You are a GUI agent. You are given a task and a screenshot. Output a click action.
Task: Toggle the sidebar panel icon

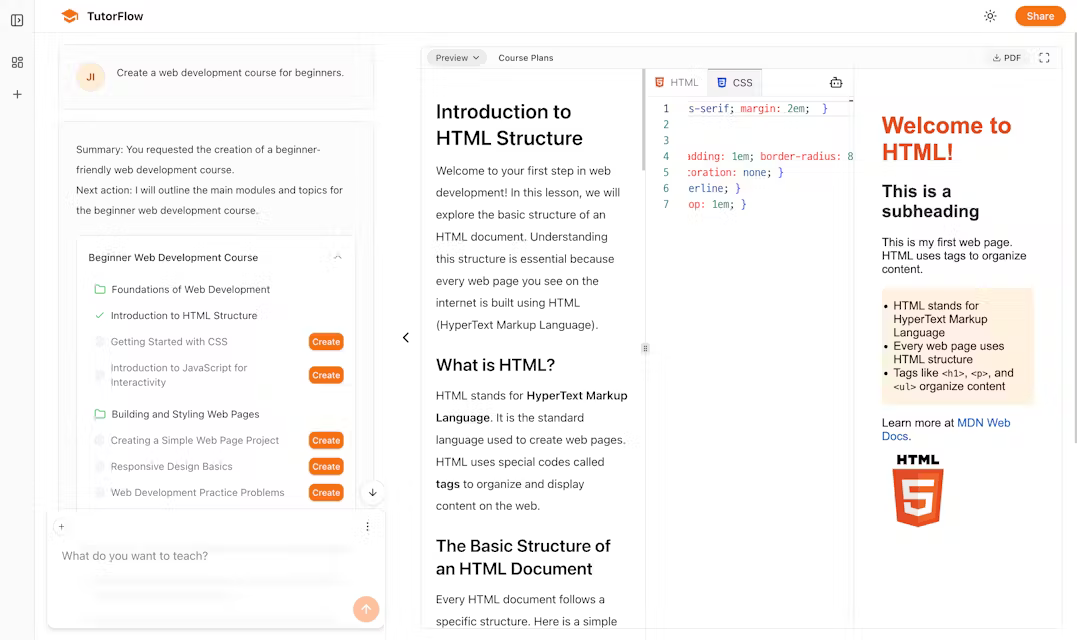pyautogui.click(x=17, y=20)
